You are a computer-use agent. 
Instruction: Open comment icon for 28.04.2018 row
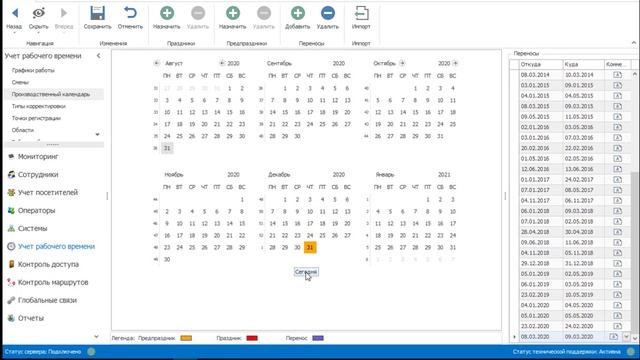(x=618, y=232)
